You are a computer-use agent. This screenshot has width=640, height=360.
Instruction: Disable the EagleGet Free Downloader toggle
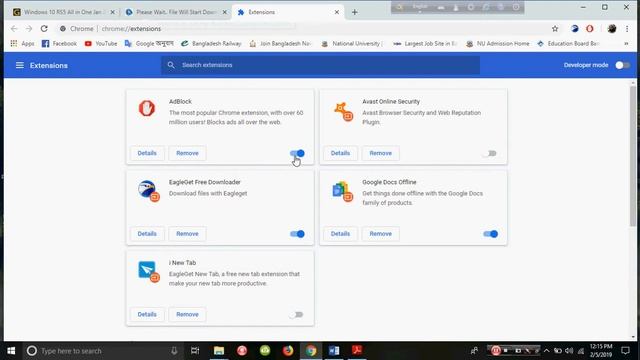297,234
